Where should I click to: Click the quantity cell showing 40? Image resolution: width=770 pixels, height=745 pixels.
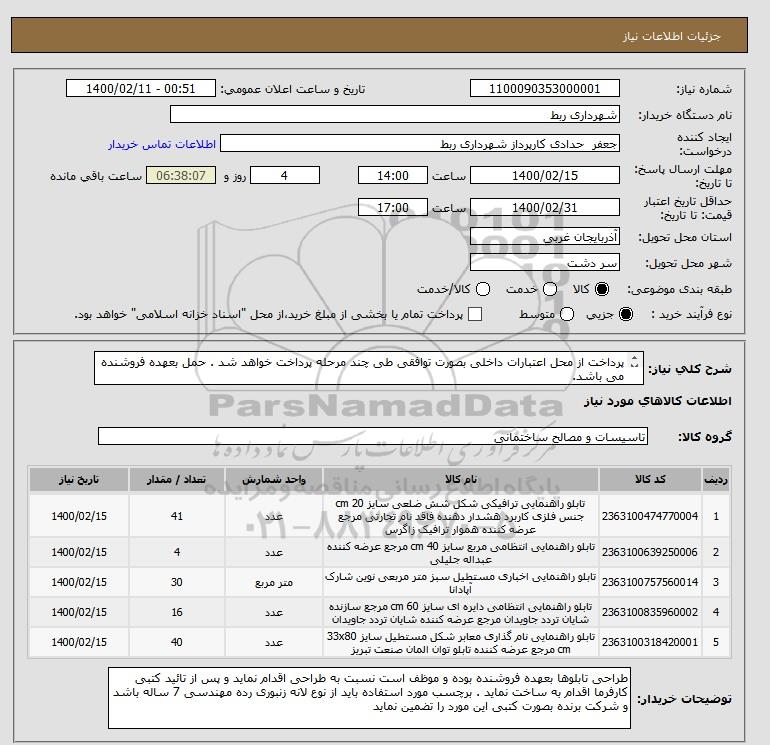click(177, 642)
